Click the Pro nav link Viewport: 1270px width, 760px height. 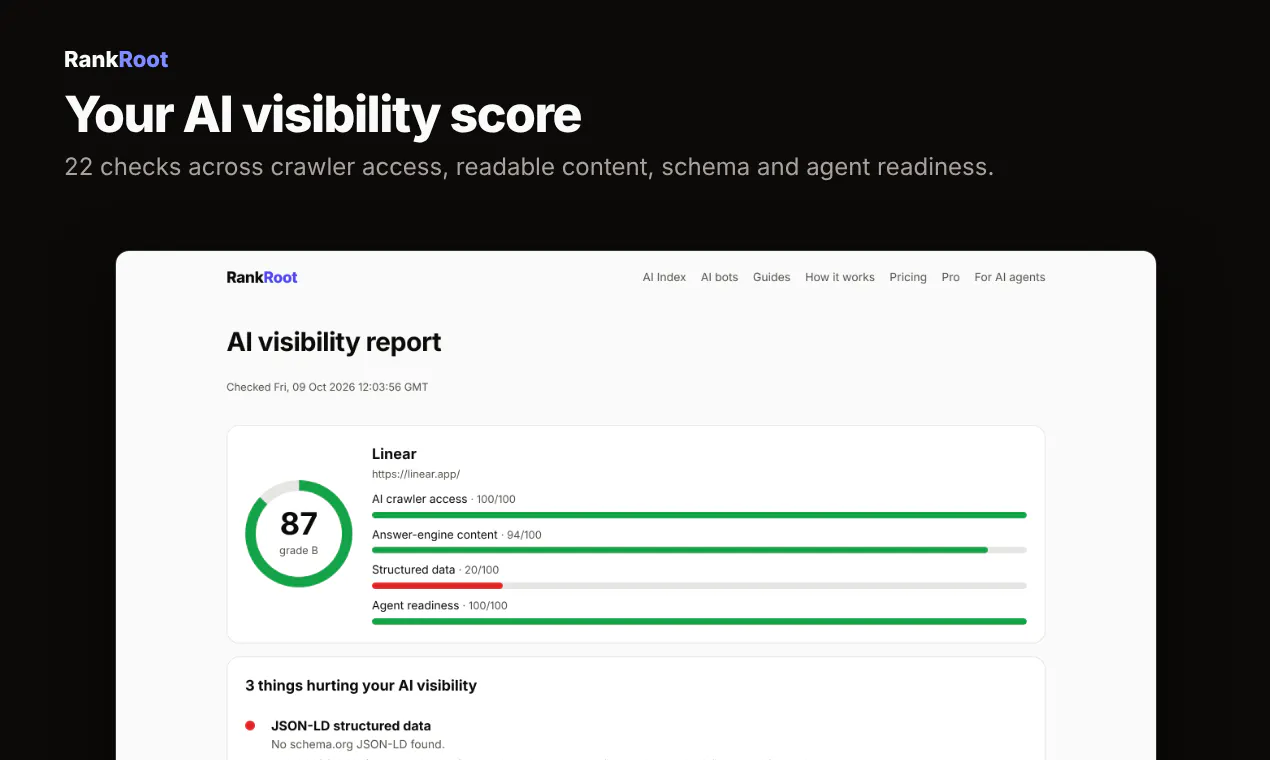pos(950,277)
